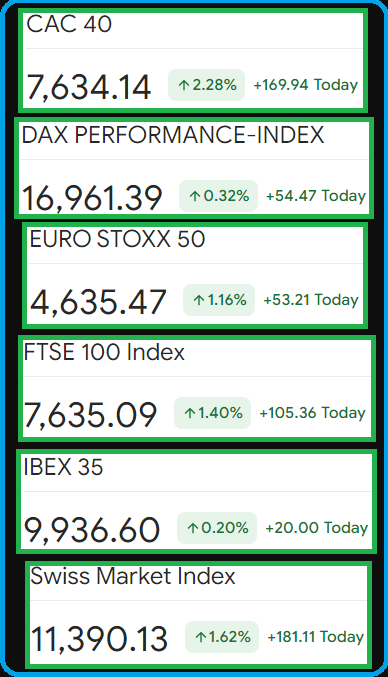Screen dimensions: 388x677
Task: Select the FTSE value 7,635.09
Action: coord(90,415)
